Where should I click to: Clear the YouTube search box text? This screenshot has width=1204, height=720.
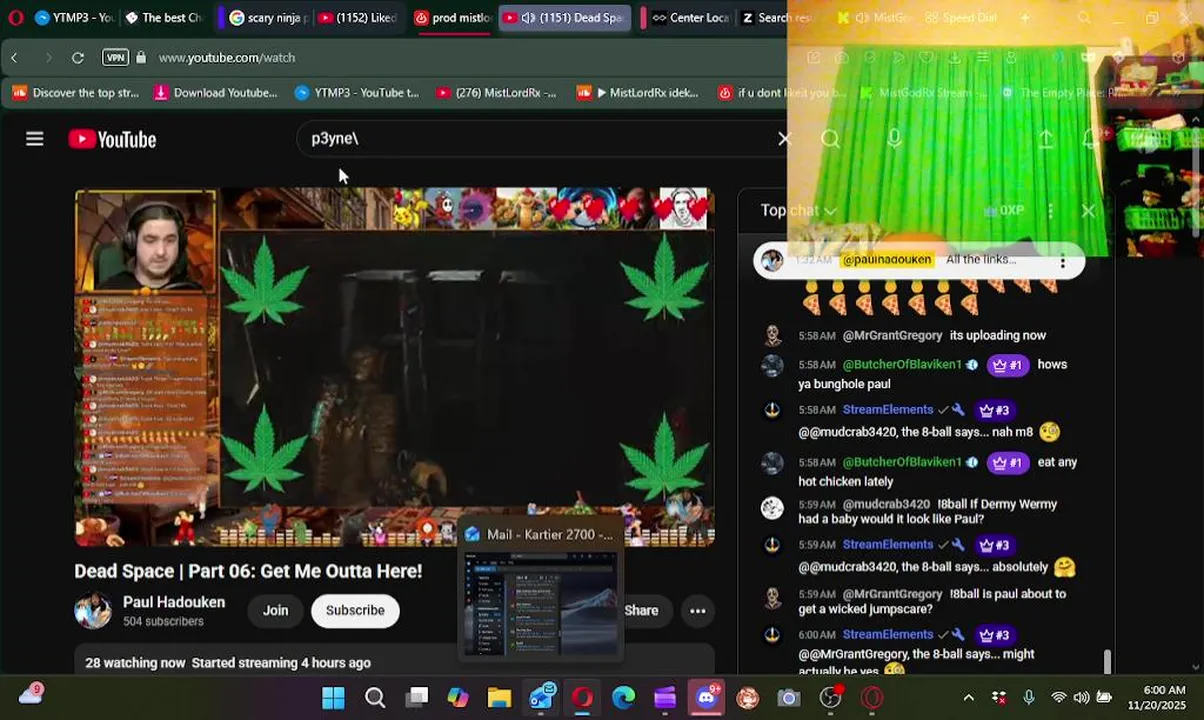point(784,139)
